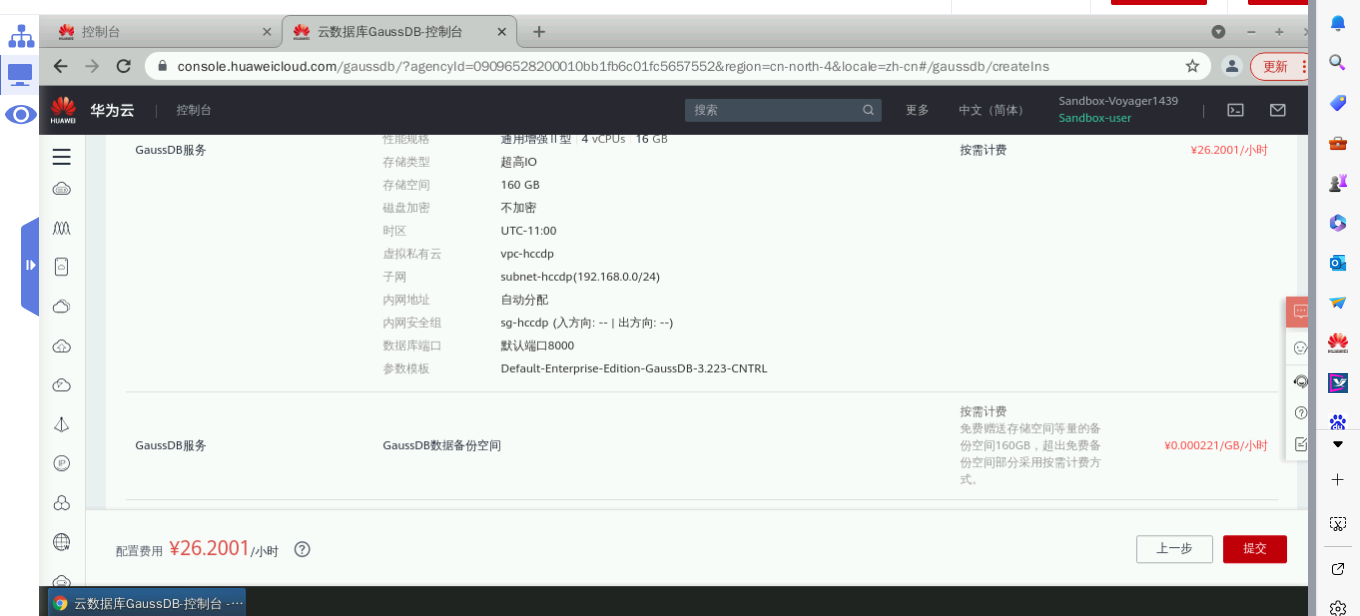This screenshot has width=1360, height=616.
Task: Open the notifications bell in Edge sidebar
Action: [1338, 23]
